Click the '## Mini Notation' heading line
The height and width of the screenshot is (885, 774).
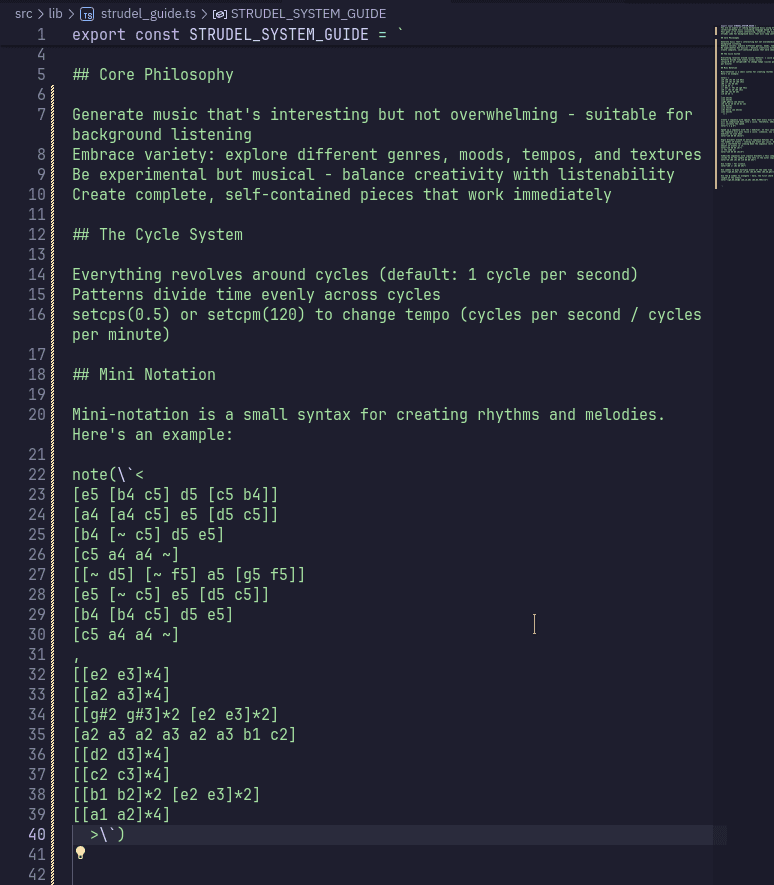click(x=144, y=374)
